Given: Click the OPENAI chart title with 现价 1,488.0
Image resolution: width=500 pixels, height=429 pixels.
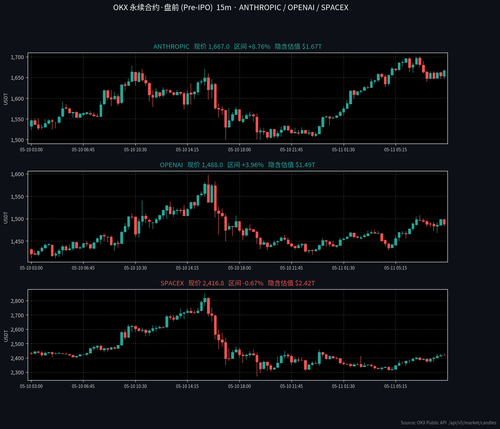Looking at the screenshot, I should click(237, 165).
